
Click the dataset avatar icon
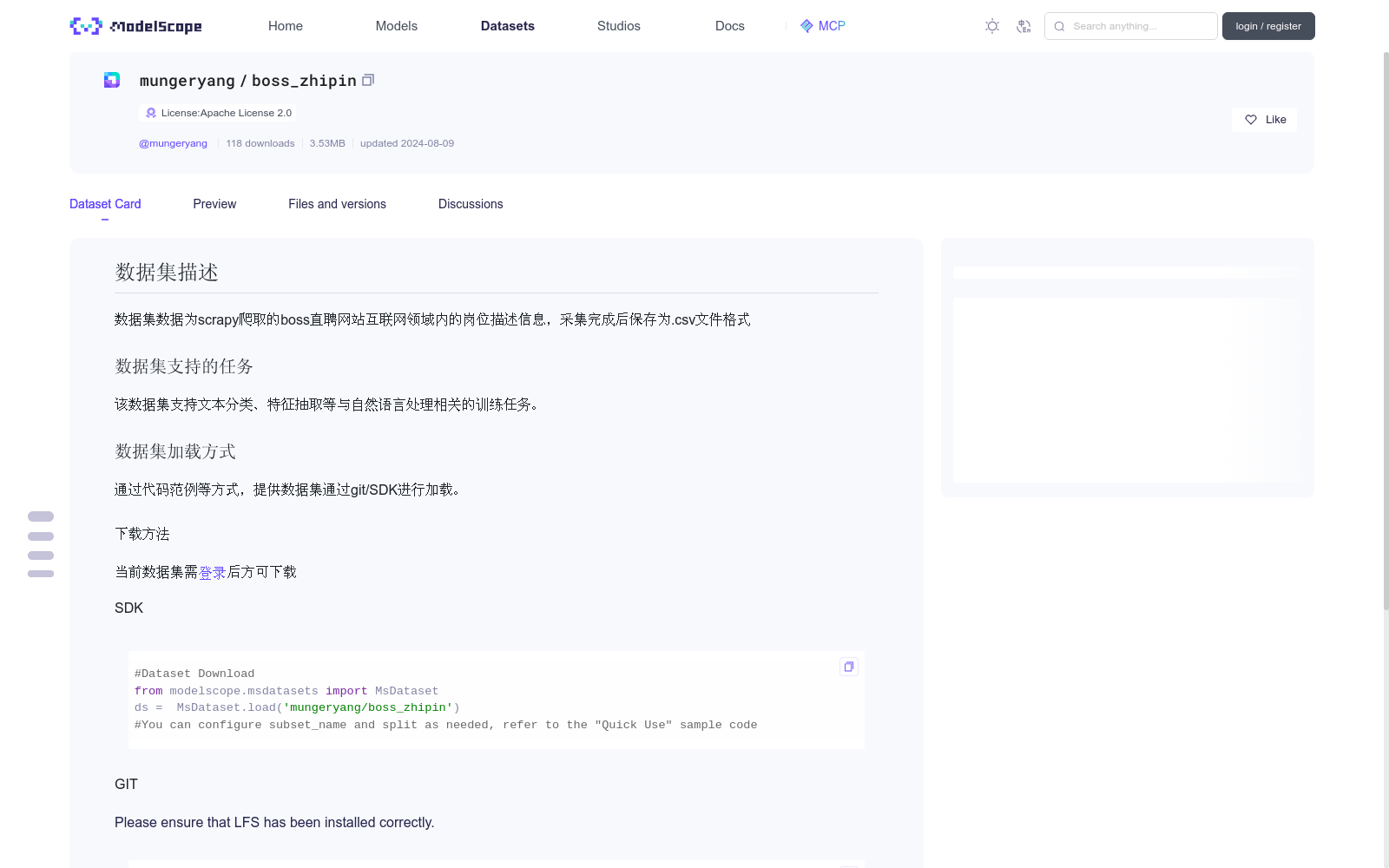[x=112, y=80]
